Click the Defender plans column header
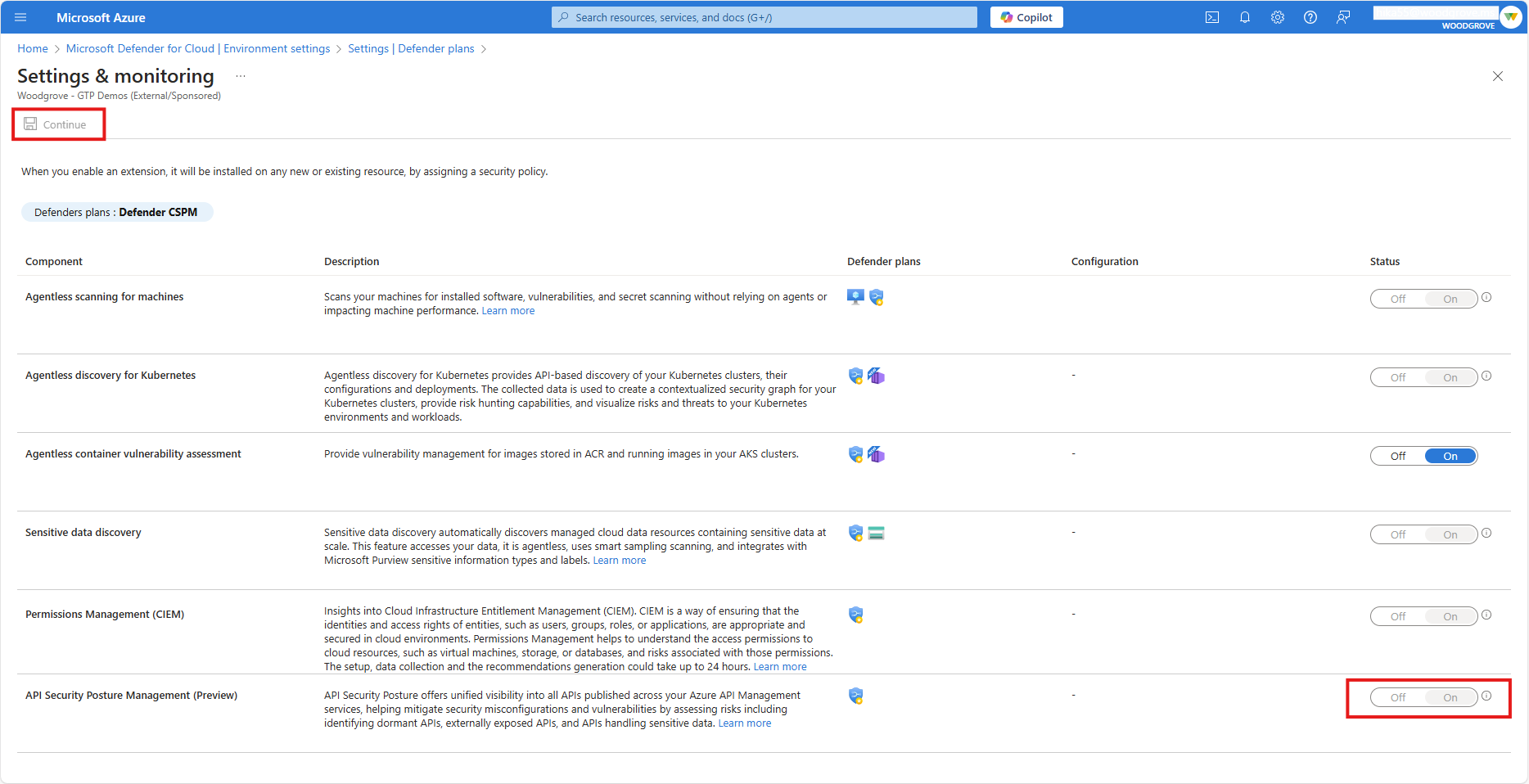 pyautogui.click(x=884, y=262)
